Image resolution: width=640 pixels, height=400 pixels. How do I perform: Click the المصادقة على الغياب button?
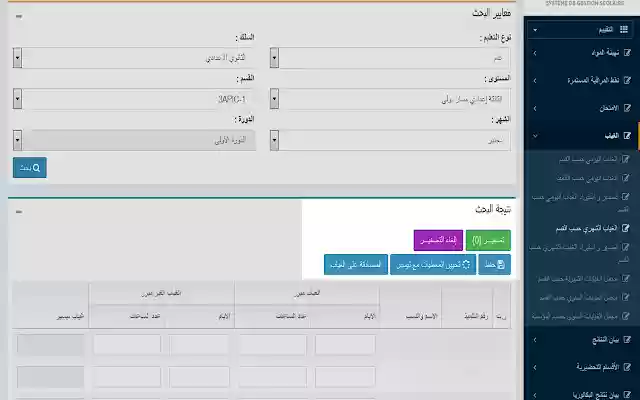pos(356,264)
